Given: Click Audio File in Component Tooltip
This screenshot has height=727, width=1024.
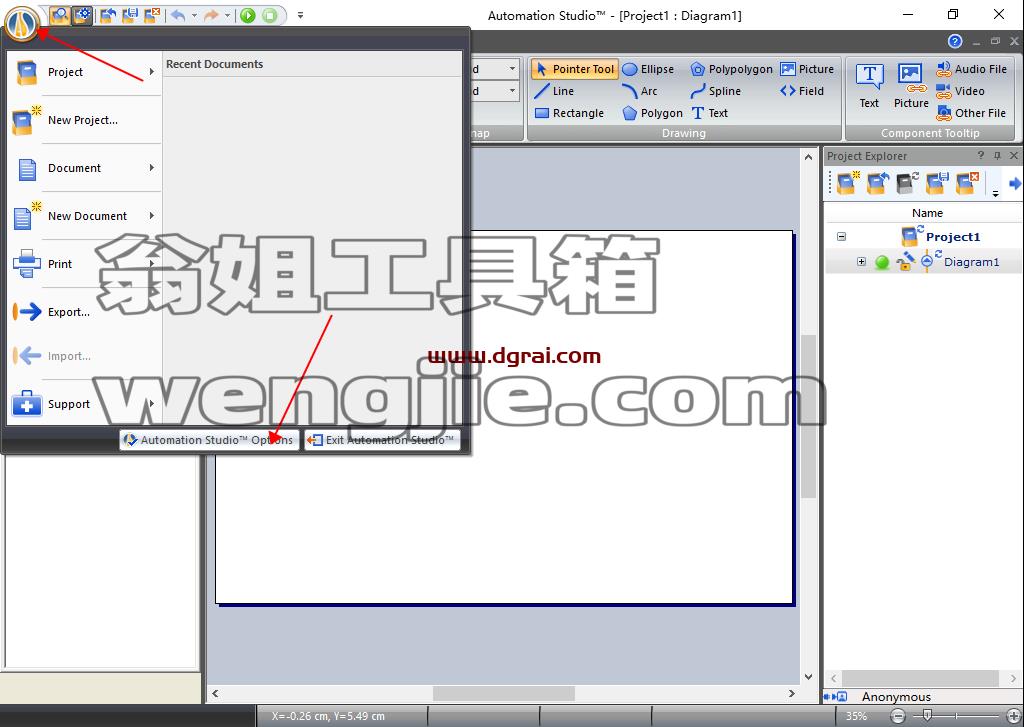Looking at the screenshot, I should point(972,69).
